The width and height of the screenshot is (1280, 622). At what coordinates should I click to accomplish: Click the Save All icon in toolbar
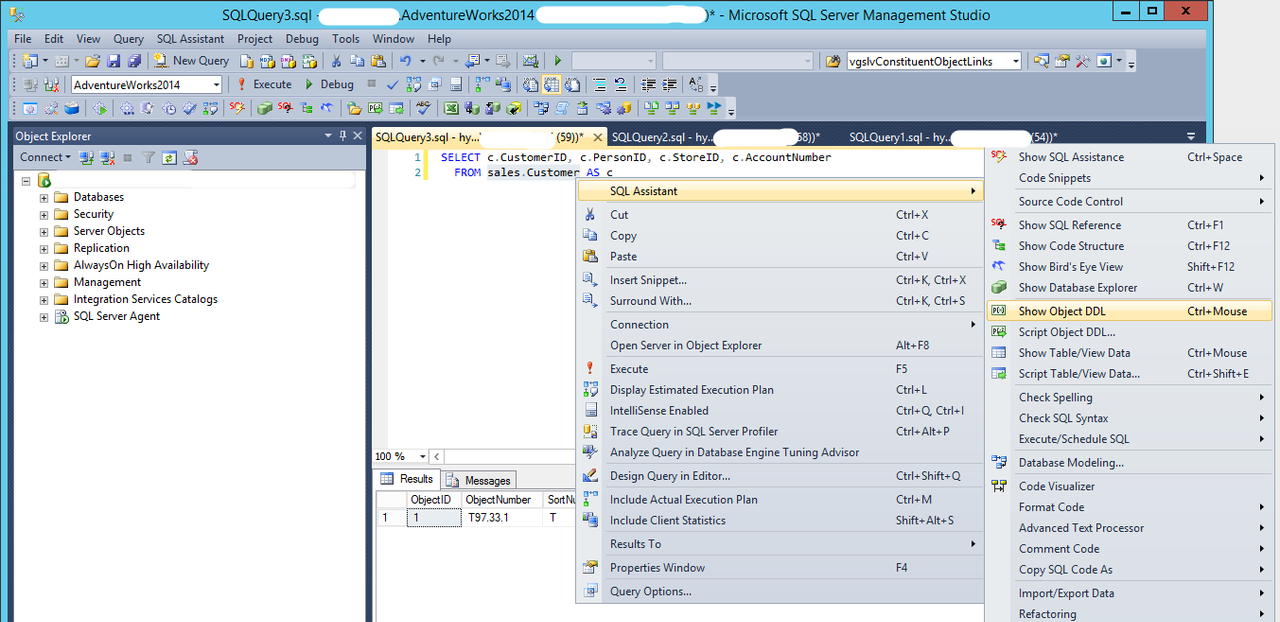[x=135, y=61]
